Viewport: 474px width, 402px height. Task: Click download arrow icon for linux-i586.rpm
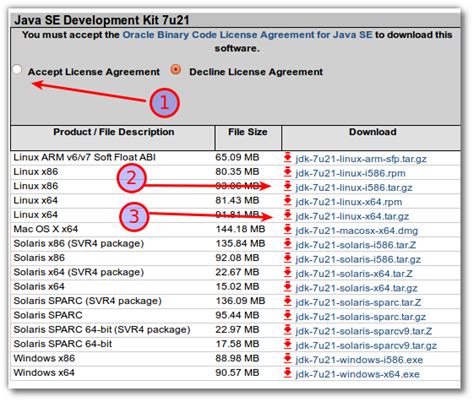pos(287,172)
